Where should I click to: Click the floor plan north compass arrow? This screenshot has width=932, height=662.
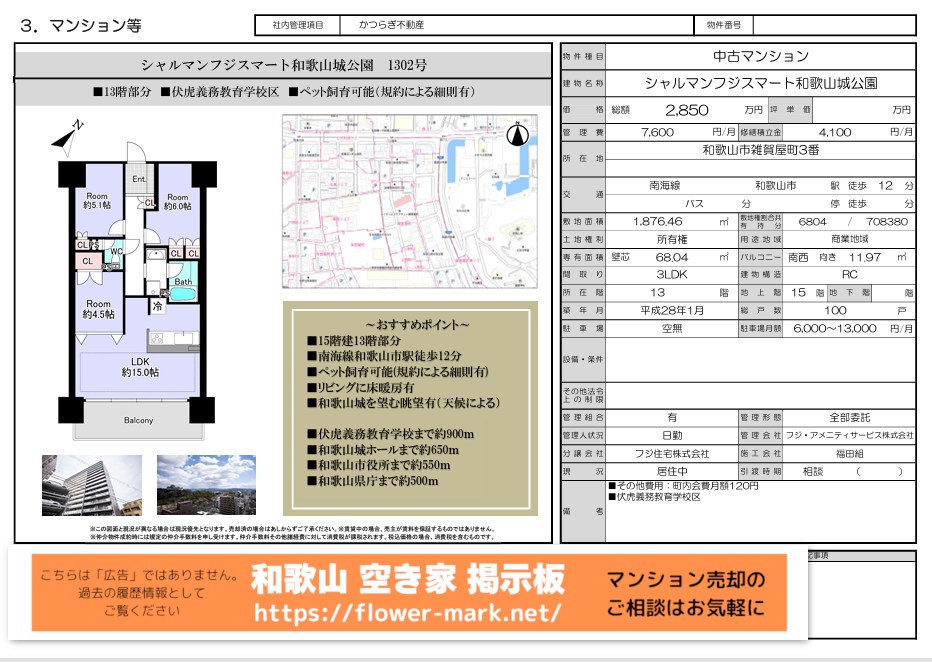click(x=67, y=134)
